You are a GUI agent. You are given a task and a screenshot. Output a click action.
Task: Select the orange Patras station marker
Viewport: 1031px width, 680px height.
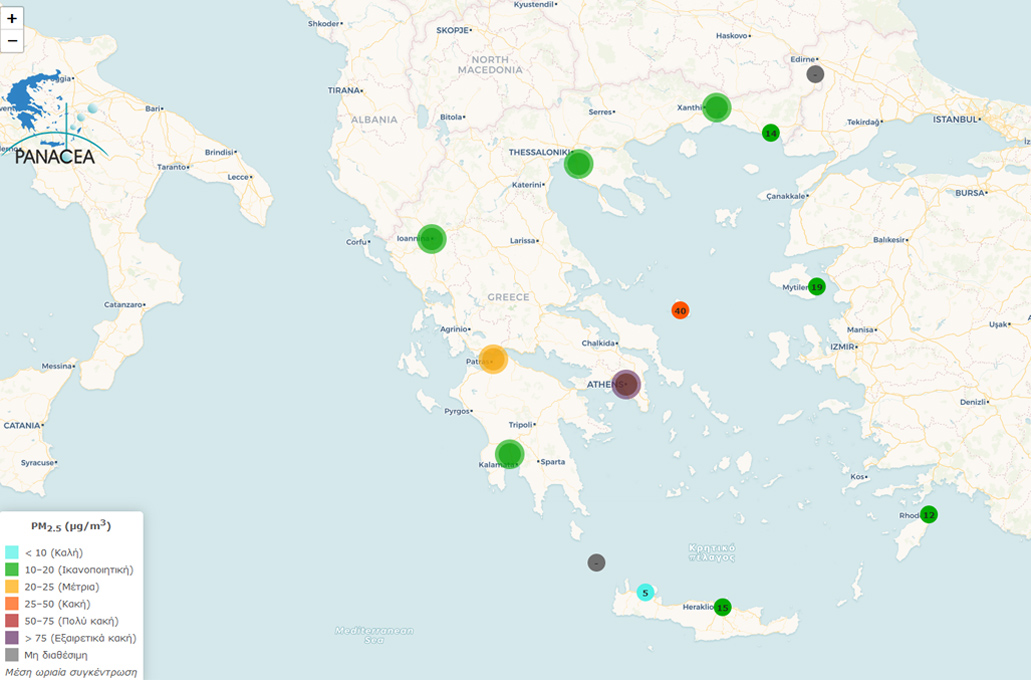click(493, 359)
